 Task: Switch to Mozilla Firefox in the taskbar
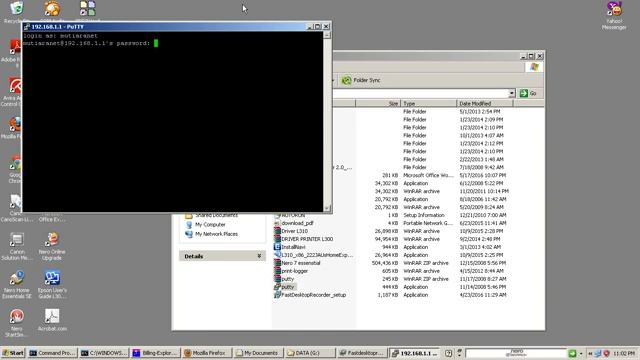click(x=207, y=353)
